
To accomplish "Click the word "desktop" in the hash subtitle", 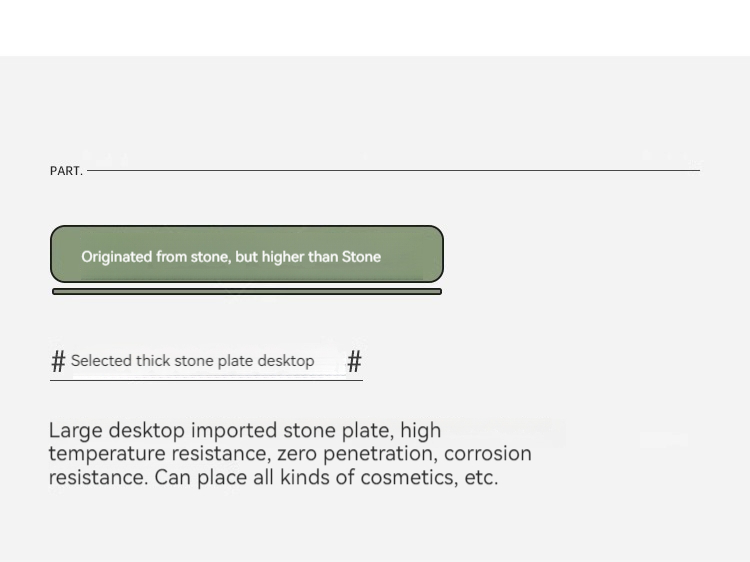I will [285, 361].
